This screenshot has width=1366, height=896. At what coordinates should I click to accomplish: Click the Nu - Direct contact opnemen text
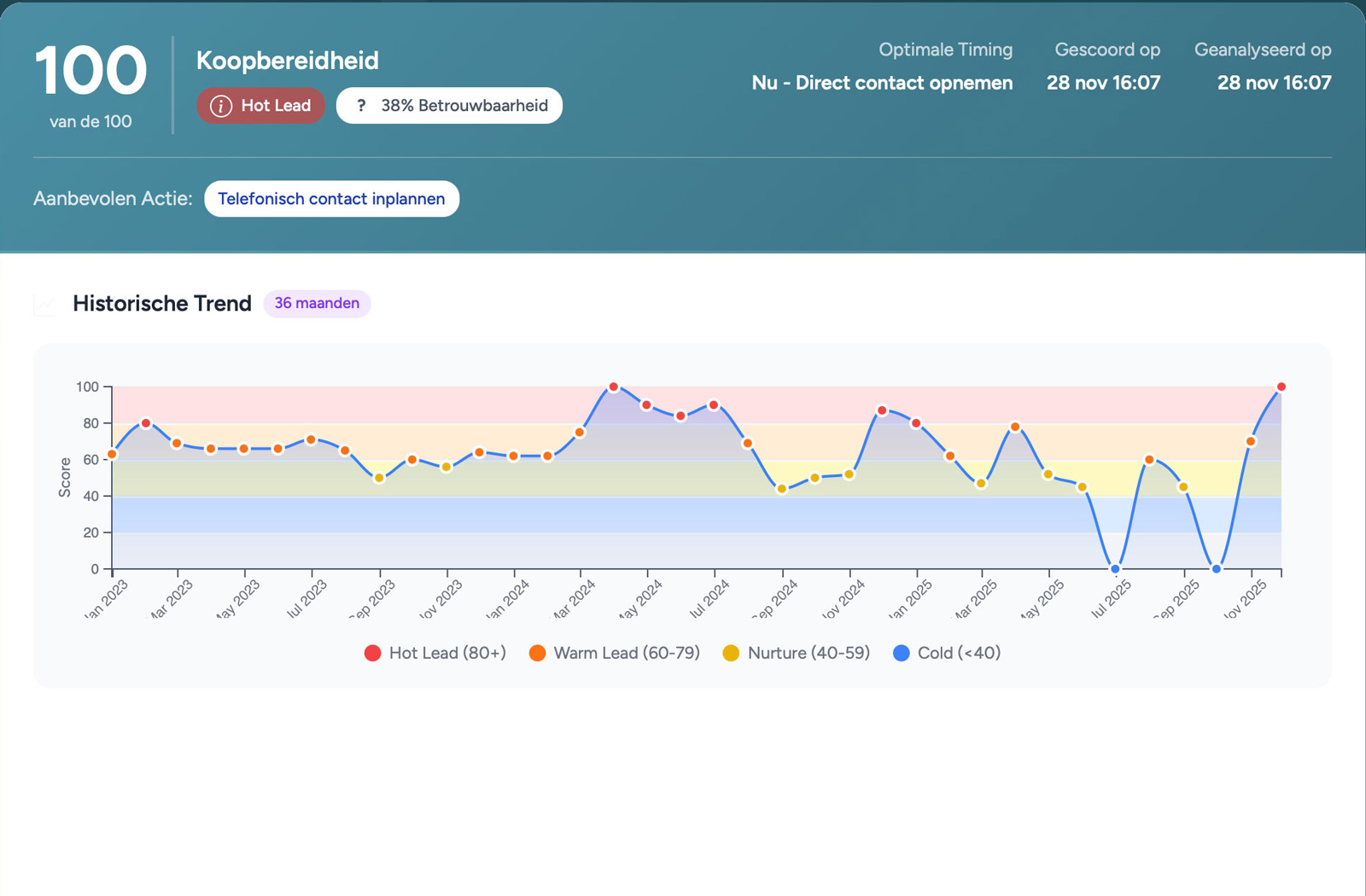(882, 83)
